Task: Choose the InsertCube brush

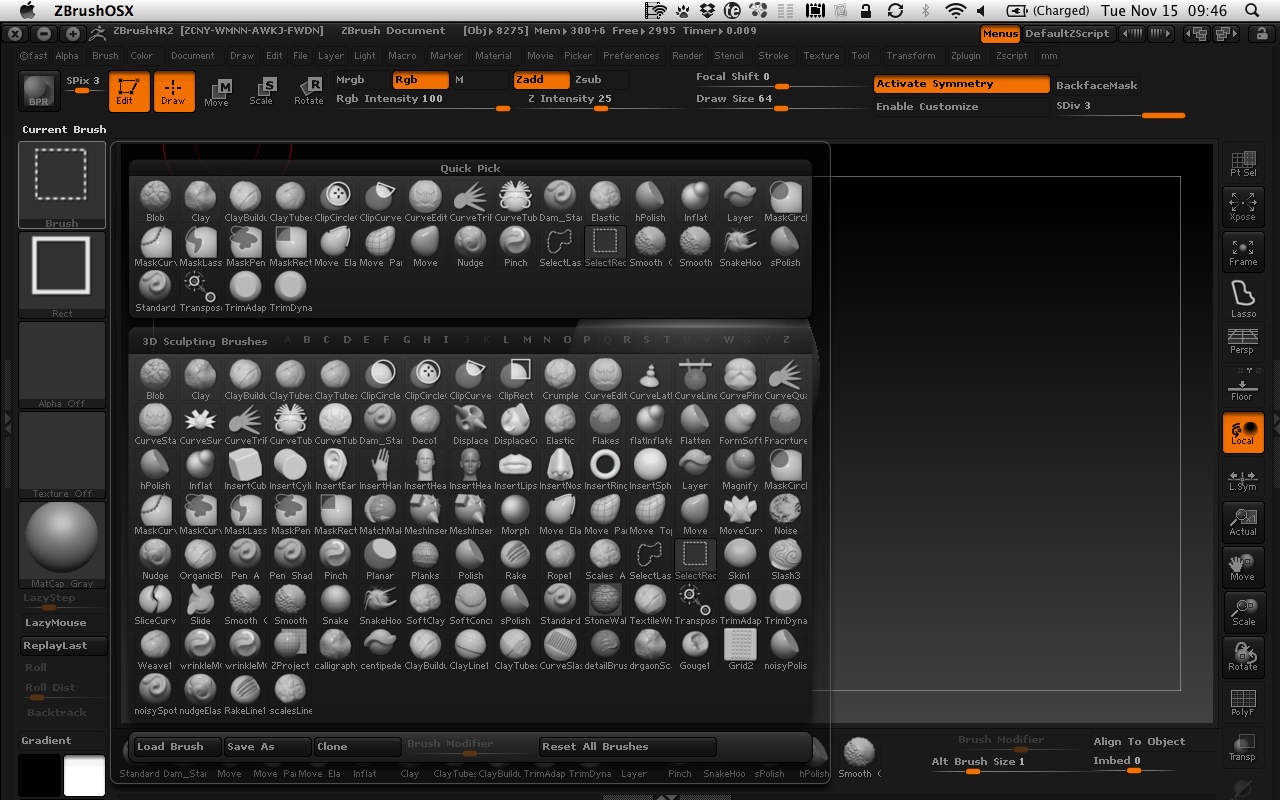Action: [245, 470]
